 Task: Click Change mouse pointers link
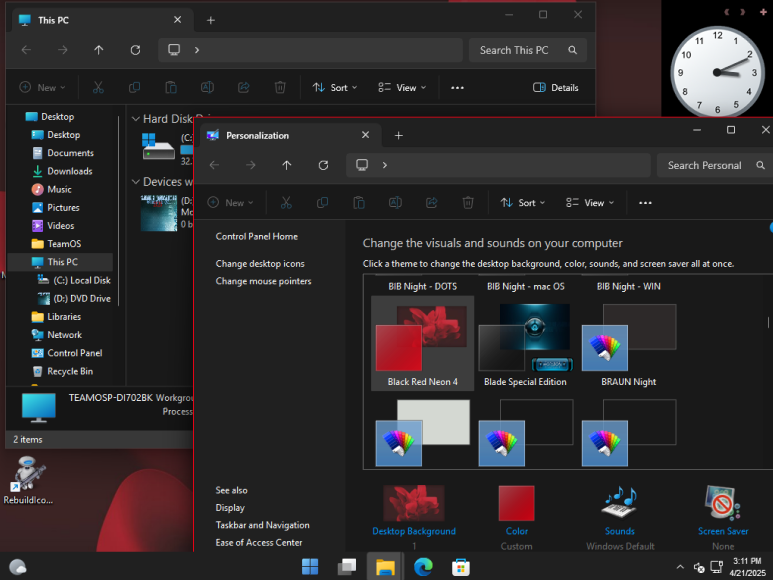pos(263,281)
